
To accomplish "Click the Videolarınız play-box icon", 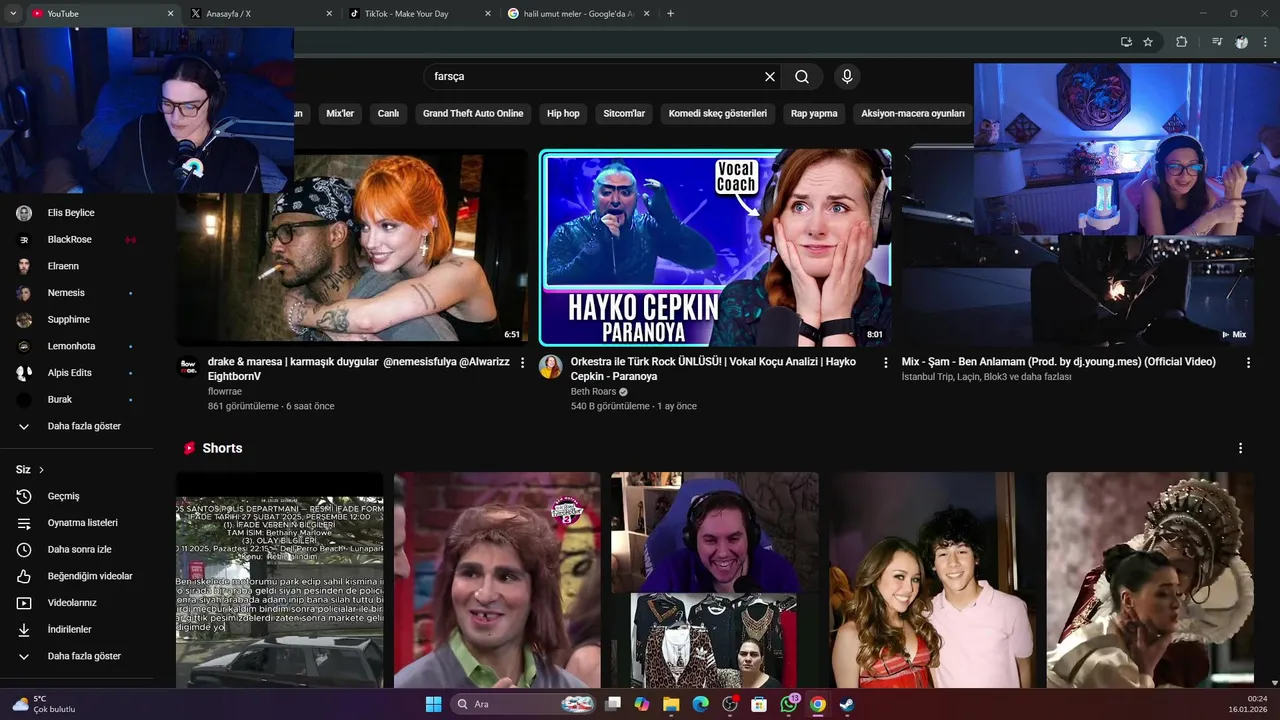I will click(x=24, y=603).
